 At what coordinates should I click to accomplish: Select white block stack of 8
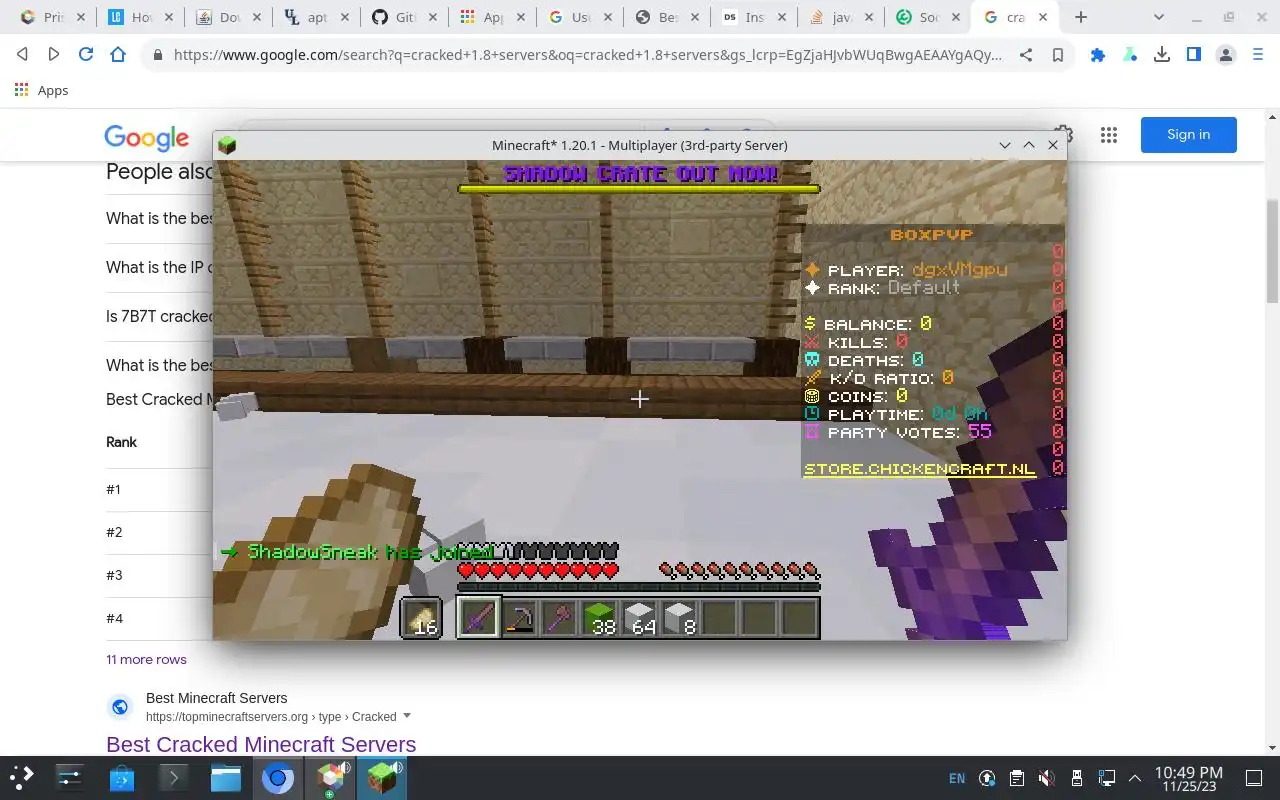pos(680,617)
